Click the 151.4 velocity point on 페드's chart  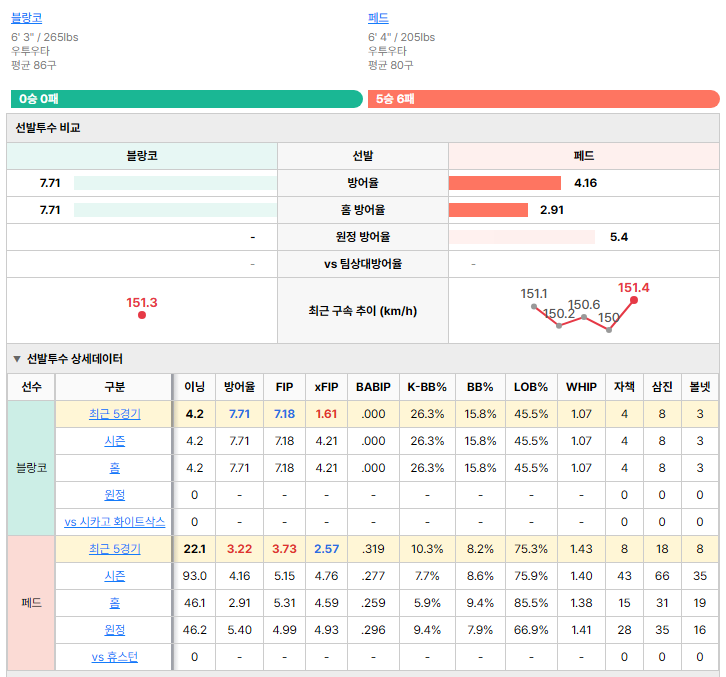coord(634,300)
